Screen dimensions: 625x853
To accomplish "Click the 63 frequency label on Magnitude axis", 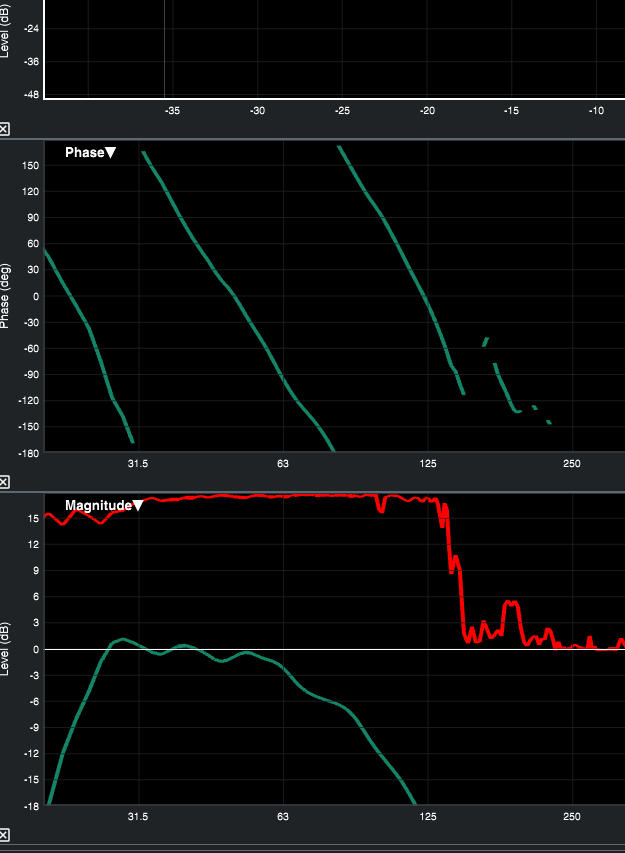I will coord(283,817).
